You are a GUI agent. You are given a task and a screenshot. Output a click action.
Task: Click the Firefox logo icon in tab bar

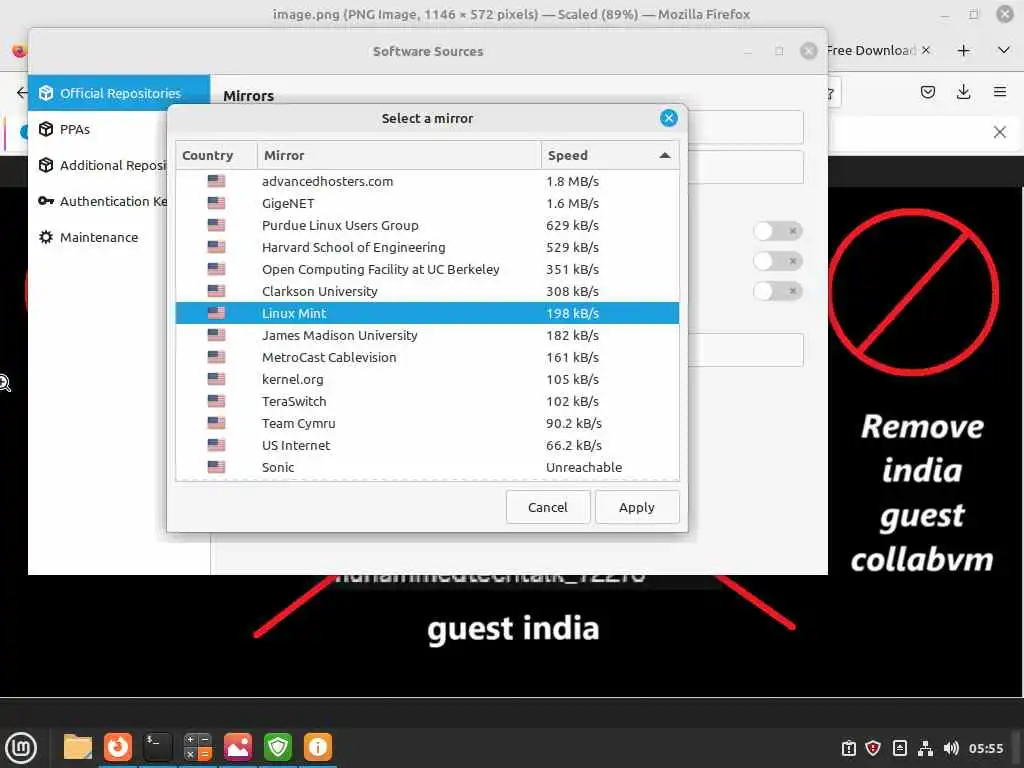[x=18, y=50]
